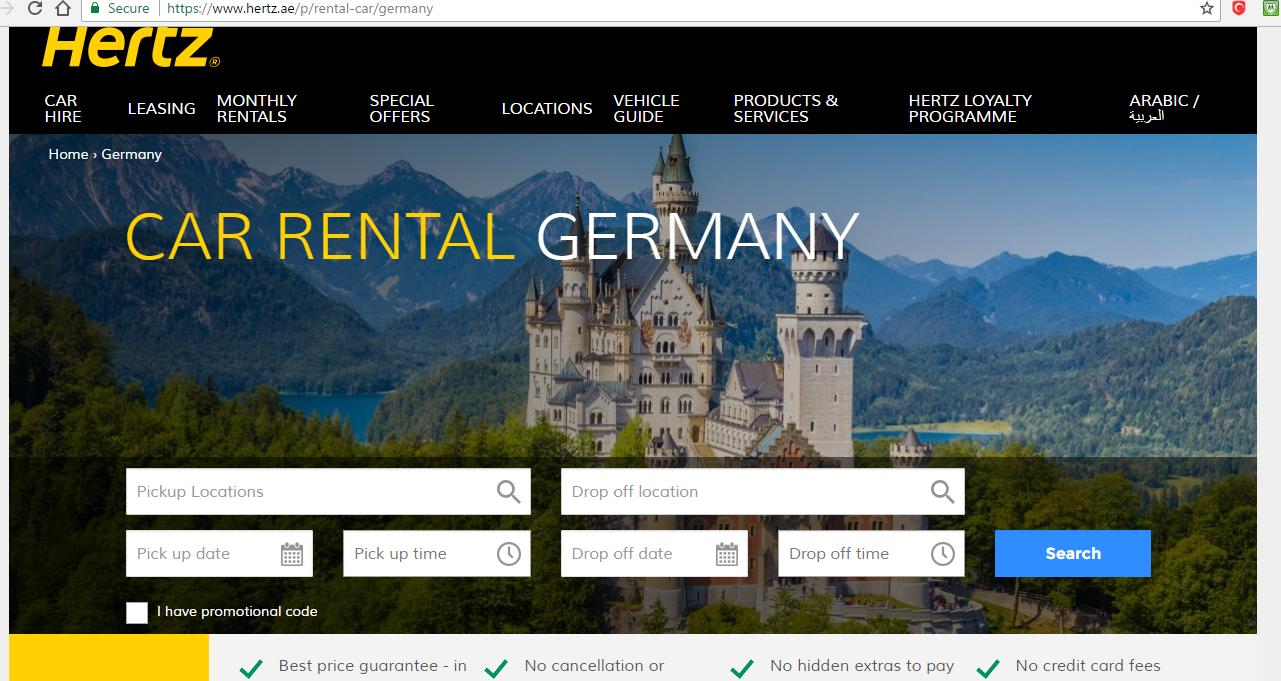This screenshot has width=1281, height=681.
Task: Open the Locations menu
Action: (x=547, y=108)
